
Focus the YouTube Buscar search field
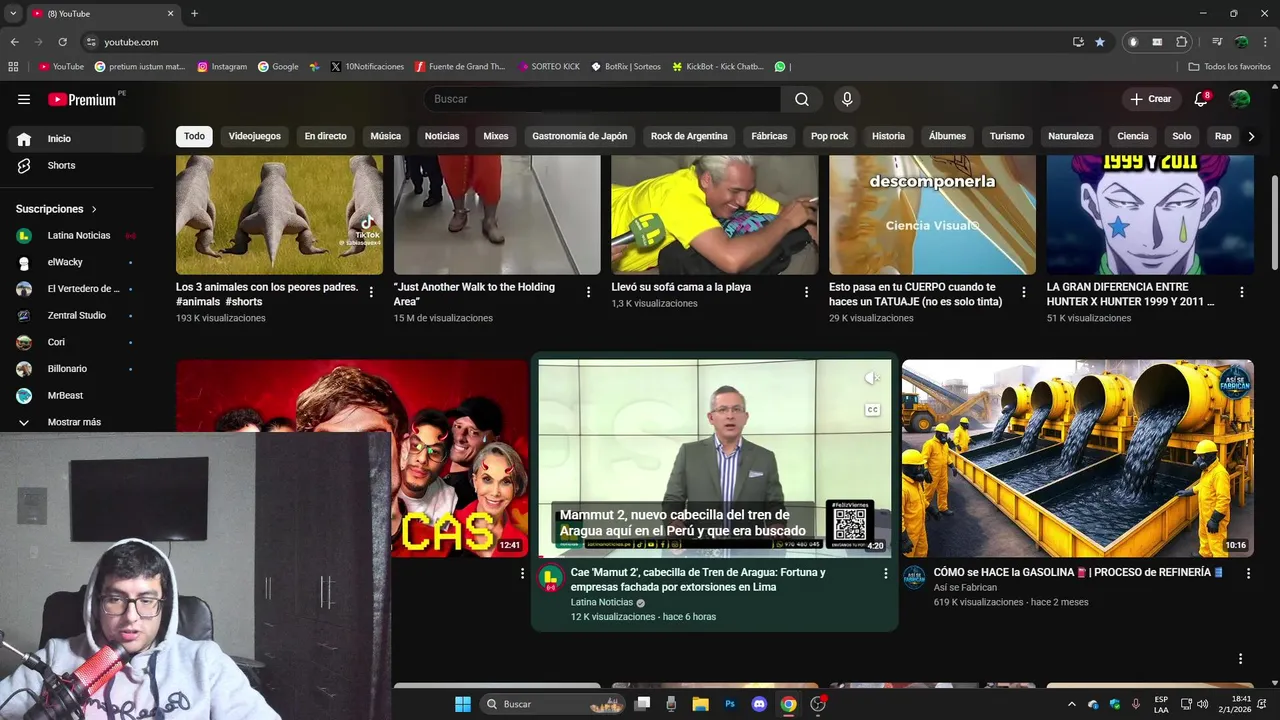(602, 99)
